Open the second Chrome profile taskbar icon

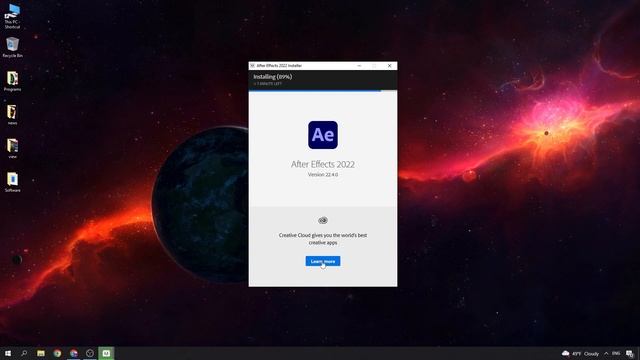coord(74,353)
